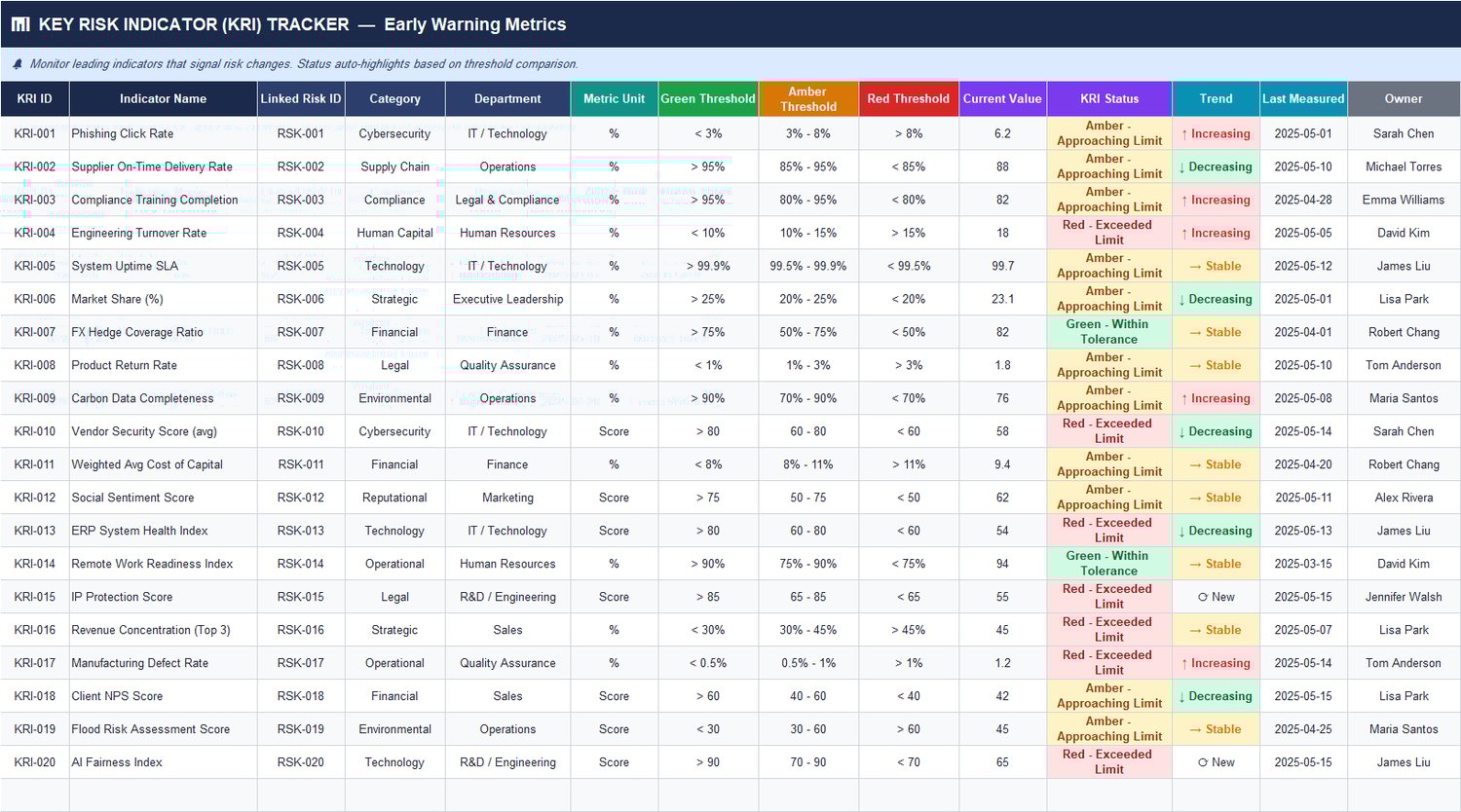Screen dimensions: 1461x812
Task: Select the KRI-004 ID cell
Action: pyautogui.click(x=35, y=233)
